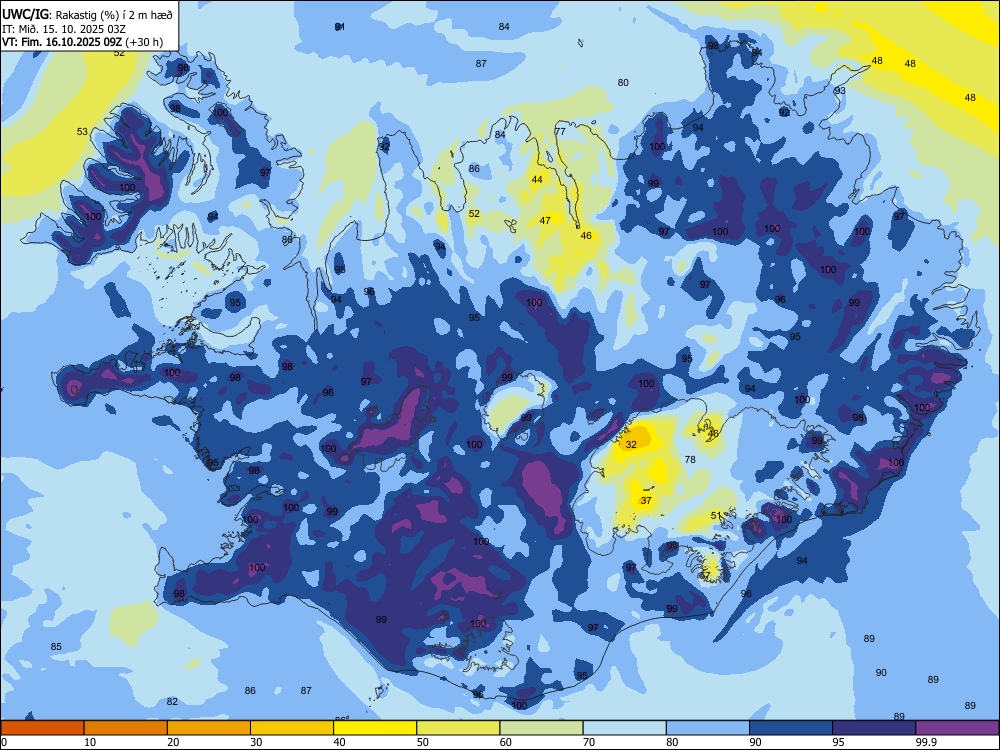This screenshot has width=1000, height=750.
Task: Click the 95–99.9 indigo legend swatch
Action: tap(874, 728)
